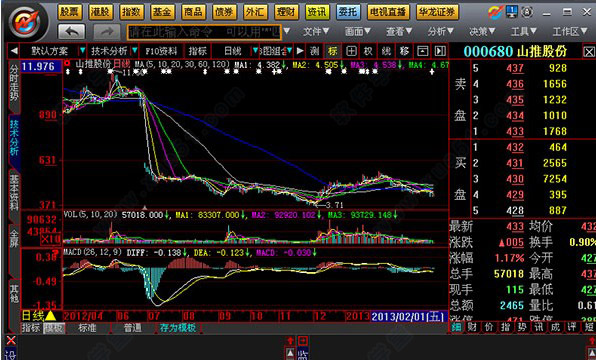This screenshot has height=360, width=596.
Task: Click the 委托 button
Action: click(349, 13)
